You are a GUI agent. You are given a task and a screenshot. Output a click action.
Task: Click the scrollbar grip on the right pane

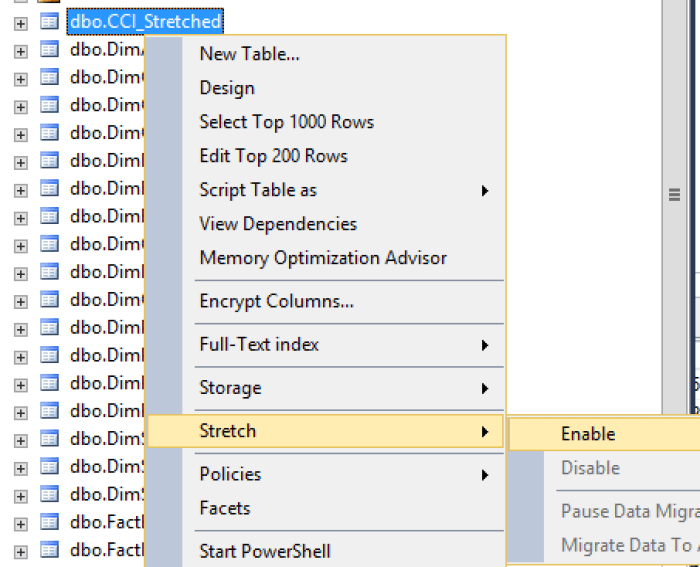pos(674,195)
